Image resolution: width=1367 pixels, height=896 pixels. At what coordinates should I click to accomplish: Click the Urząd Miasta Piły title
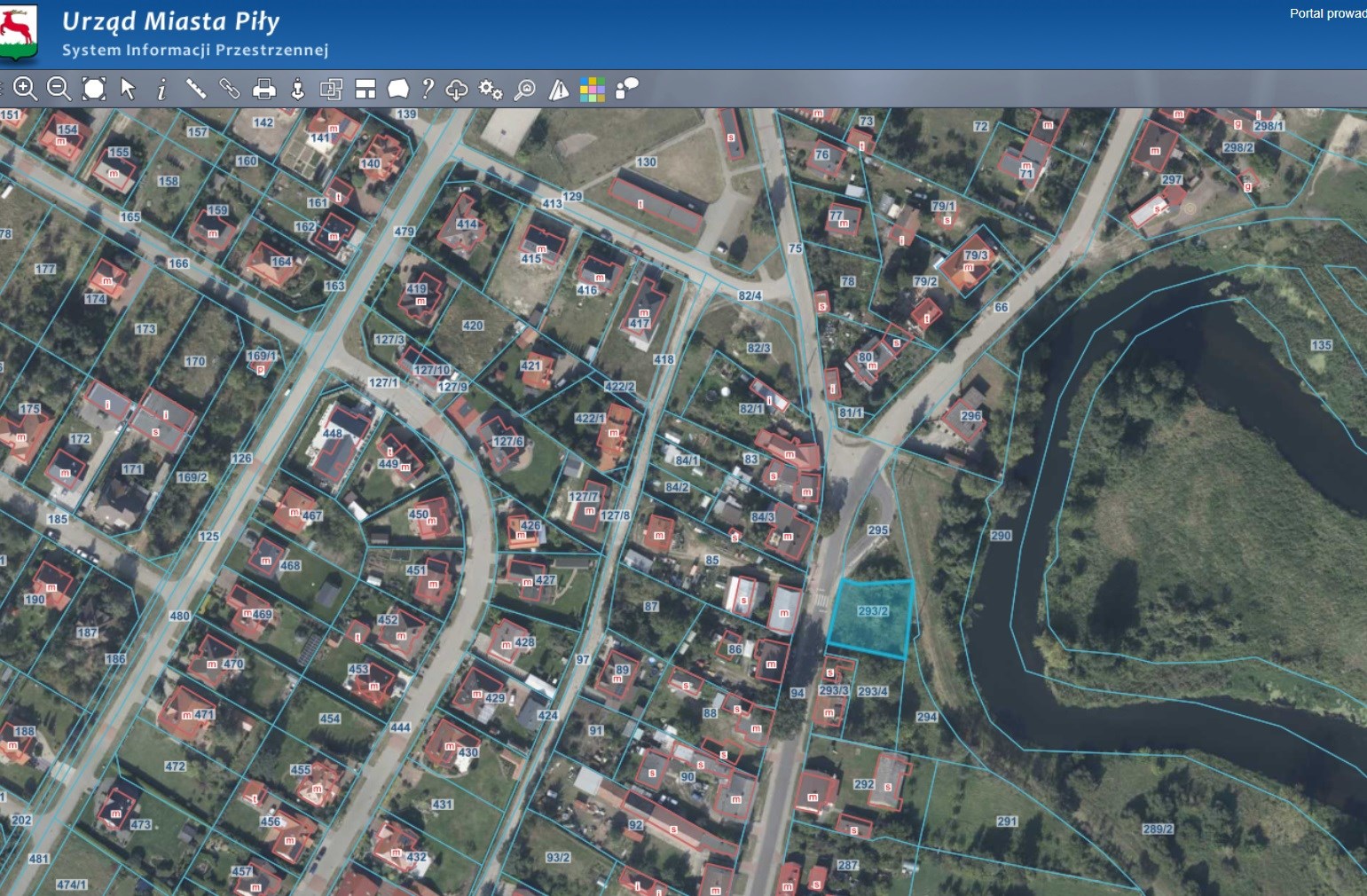coord(170,21)
